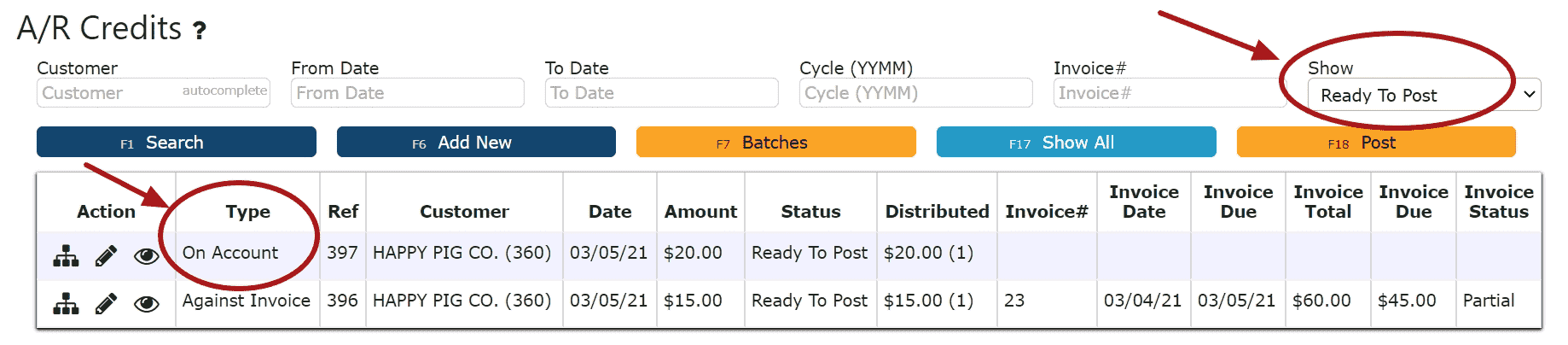Open distribution tree icon for ref 397
The width and height of the screenshot is (1568, 345).
click(66, 255)
